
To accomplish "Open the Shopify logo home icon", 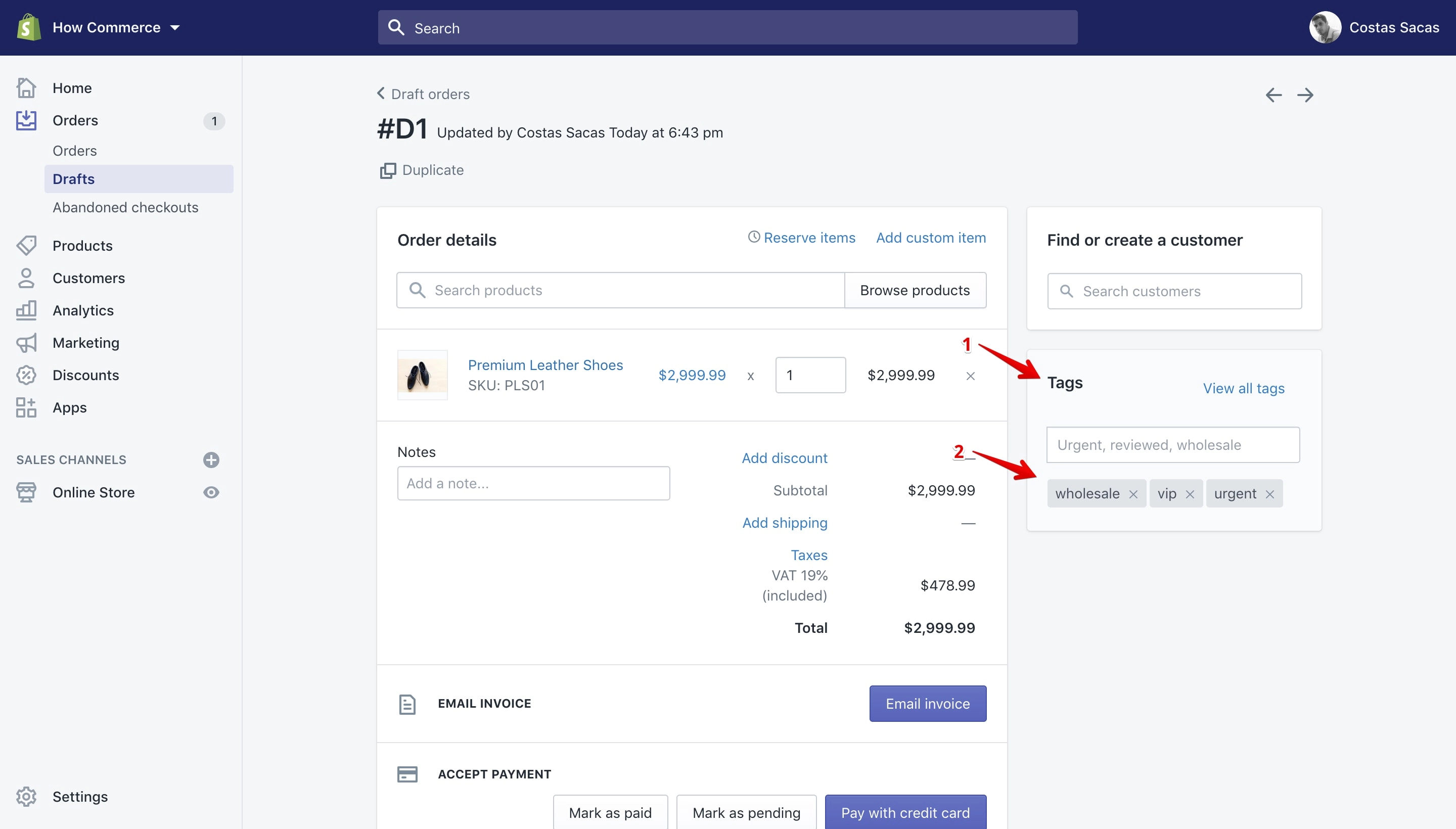I will (28, 27).
